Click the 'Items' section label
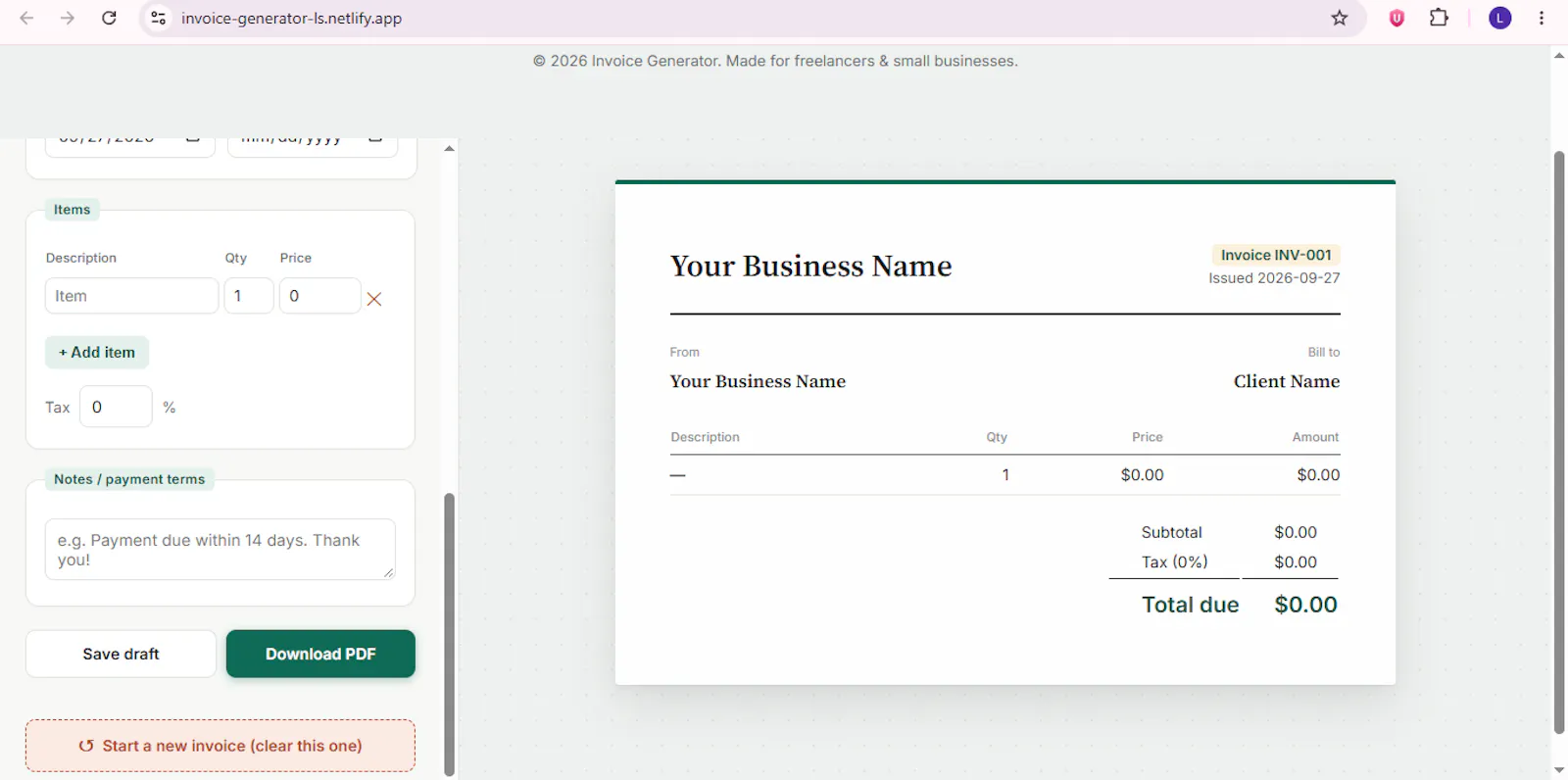This screenshot has height=780, width=1568. 72,210
